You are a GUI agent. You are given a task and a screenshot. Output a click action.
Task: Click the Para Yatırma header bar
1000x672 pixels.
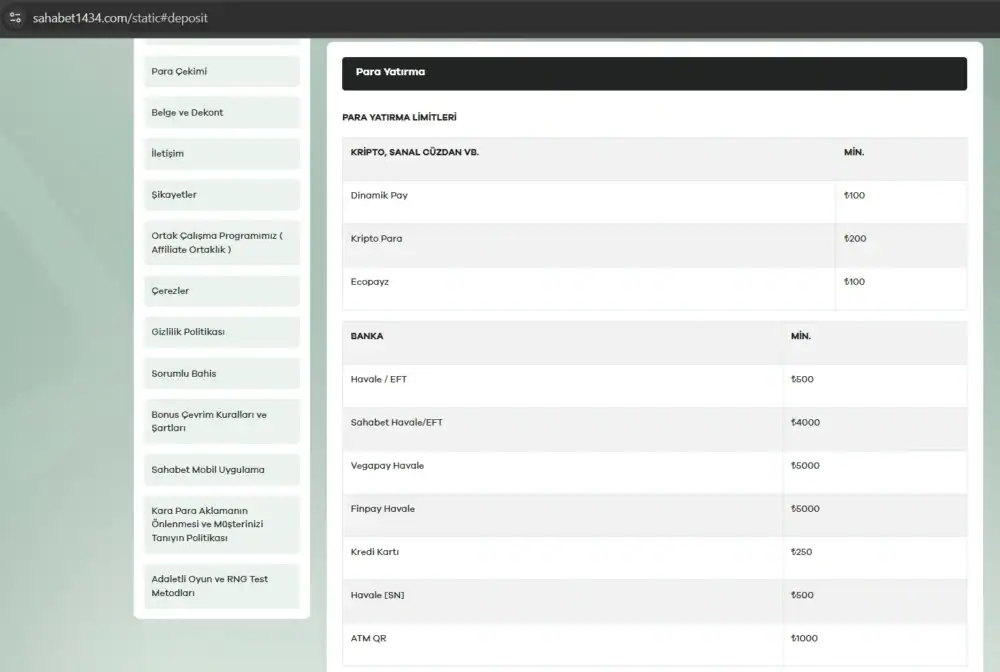point(654,72)
